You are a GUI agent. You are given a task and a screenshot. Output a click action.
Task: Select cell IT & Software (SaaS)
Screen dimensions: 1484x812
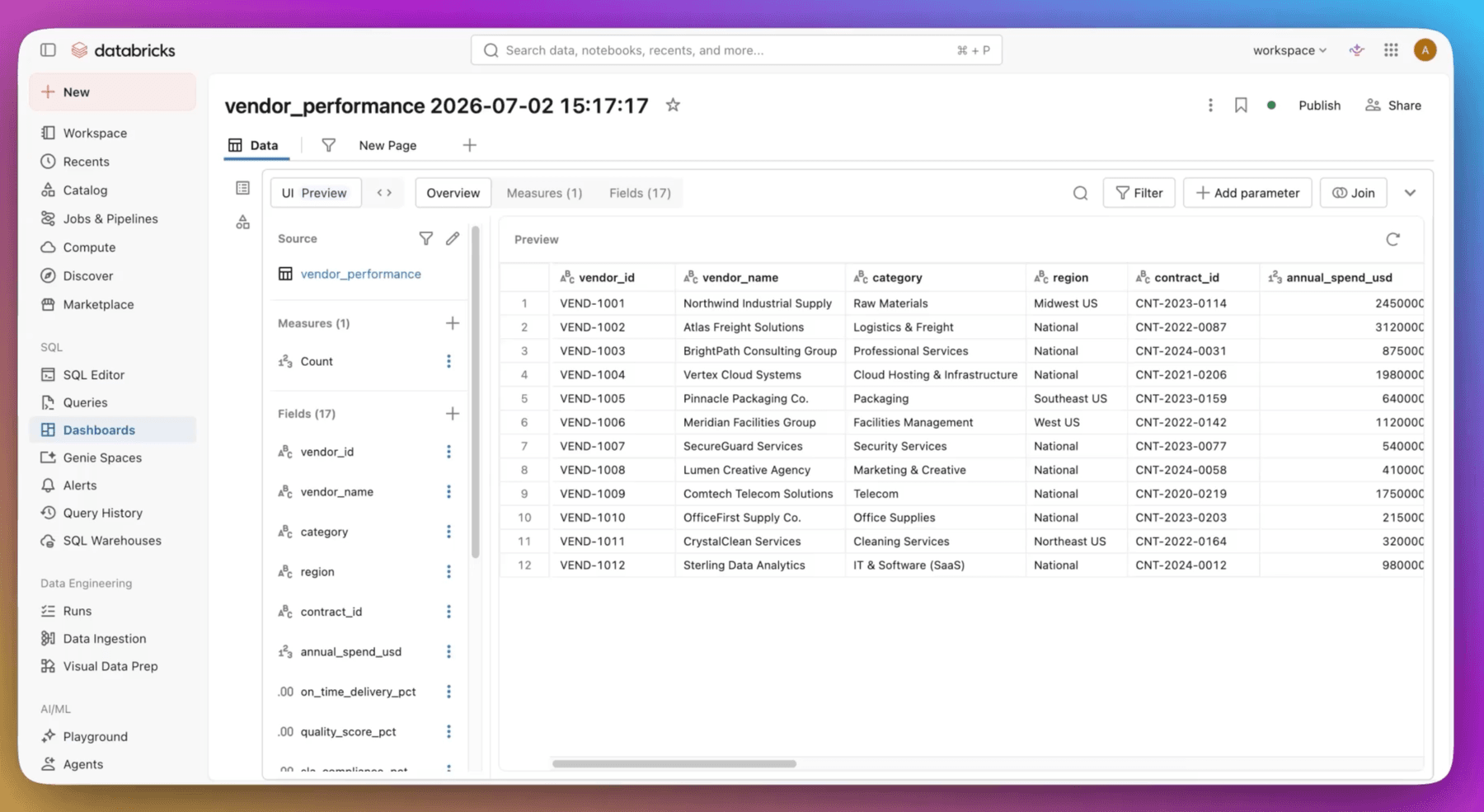935,566
